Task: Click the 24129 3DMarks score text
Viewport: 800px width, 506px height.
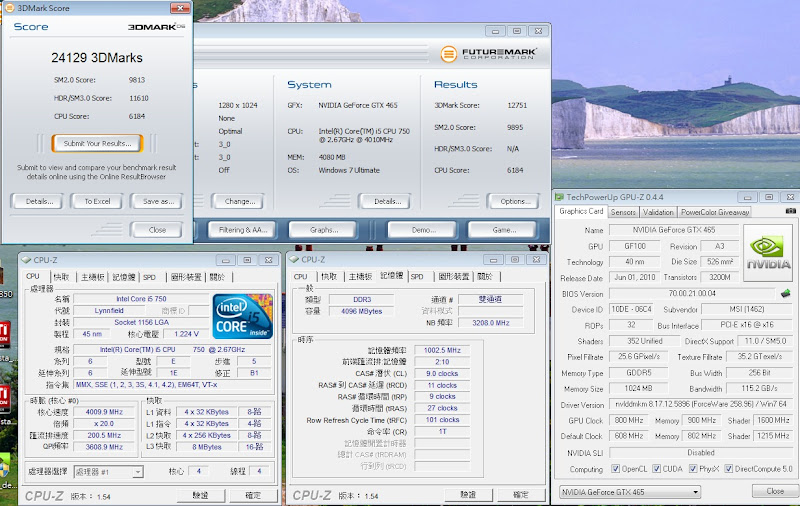Action: tap(97, 58)
